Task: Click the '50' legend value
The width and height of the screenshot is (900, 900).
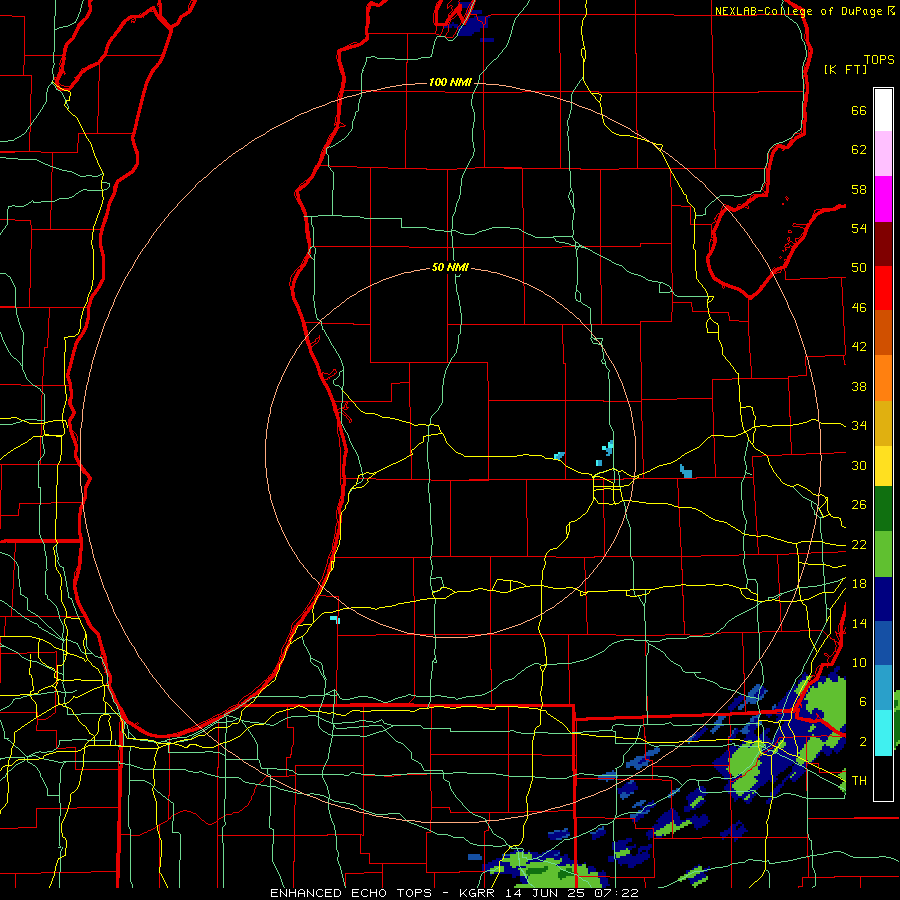Action: (x=859, y=268)
